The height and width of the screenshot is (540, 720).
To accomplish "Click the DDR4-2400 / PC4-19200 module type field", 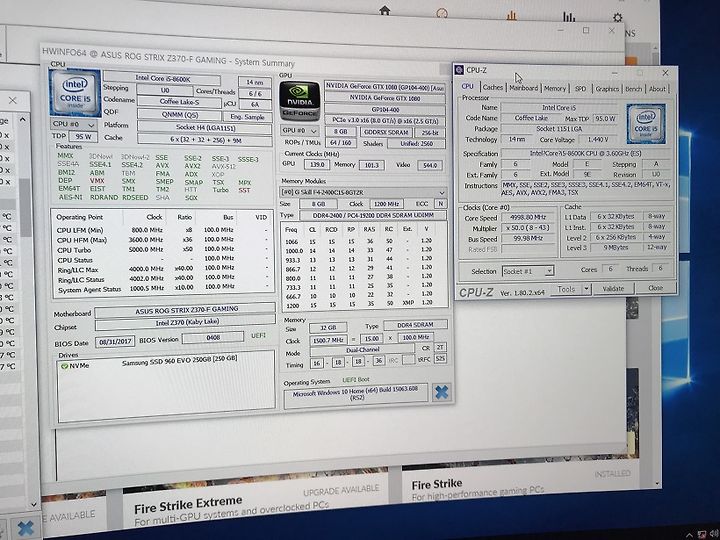I will coord(373,215).
